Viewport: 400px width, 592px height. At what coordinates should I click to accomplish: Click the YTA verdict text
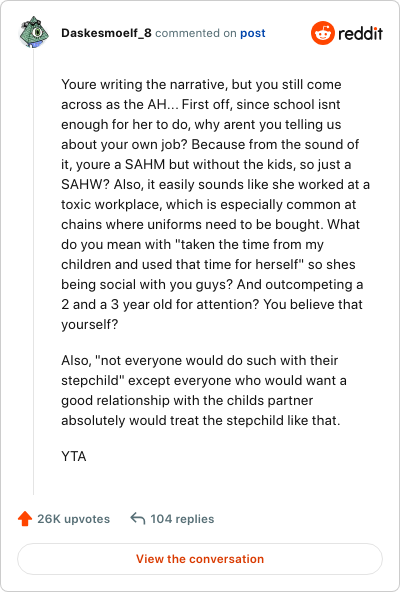click(74, 456)
